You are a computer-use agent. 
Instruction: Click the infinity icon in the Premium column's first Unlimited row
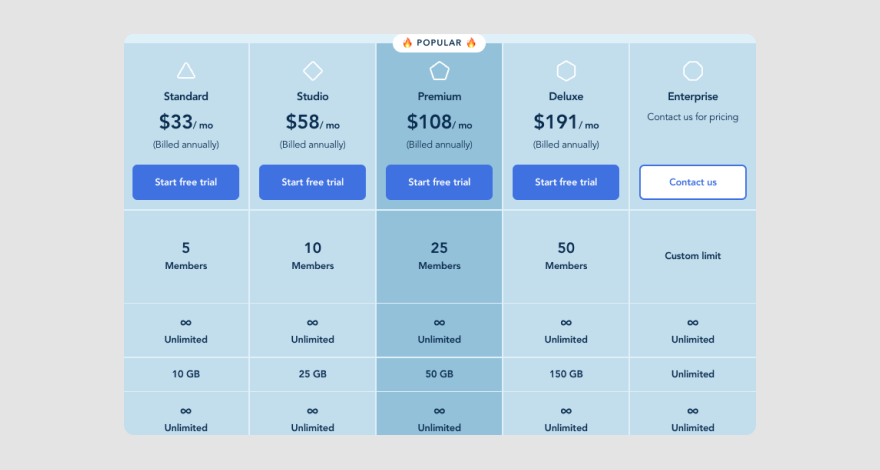pyautogui.click(x=439, y=322)
